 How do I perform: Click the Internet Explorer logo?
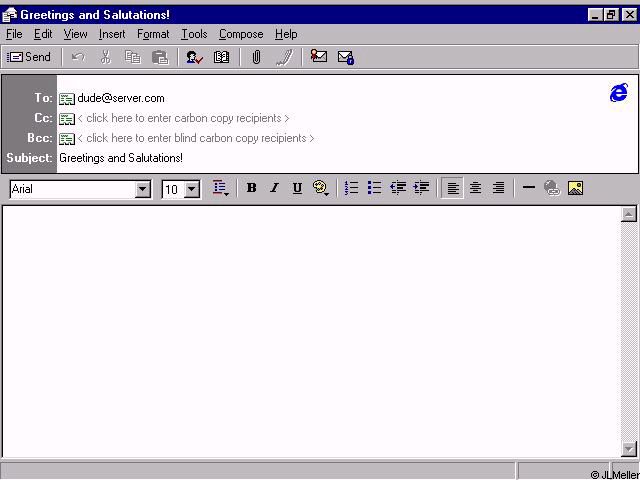(x=619, y=93)
